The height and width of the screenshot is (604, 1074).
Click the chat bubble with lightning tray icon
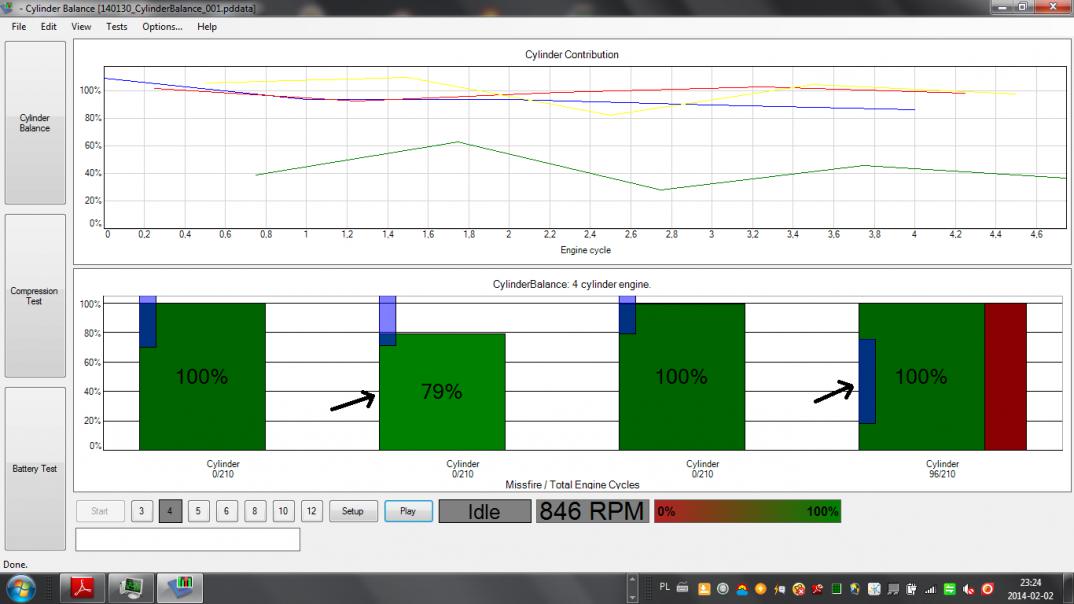[779, 589]
